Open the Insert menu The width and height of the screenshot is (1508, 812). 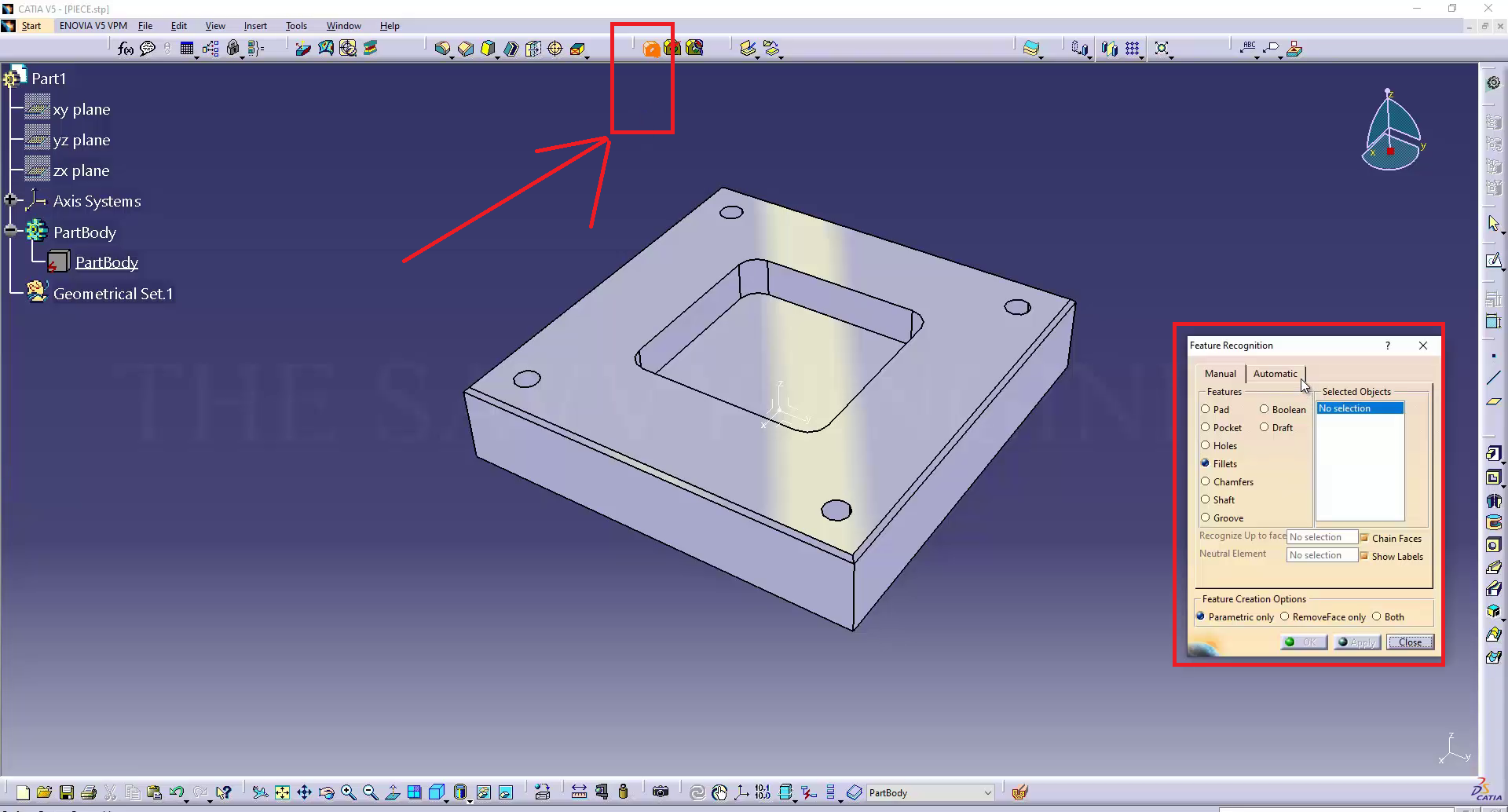[255, 26]
